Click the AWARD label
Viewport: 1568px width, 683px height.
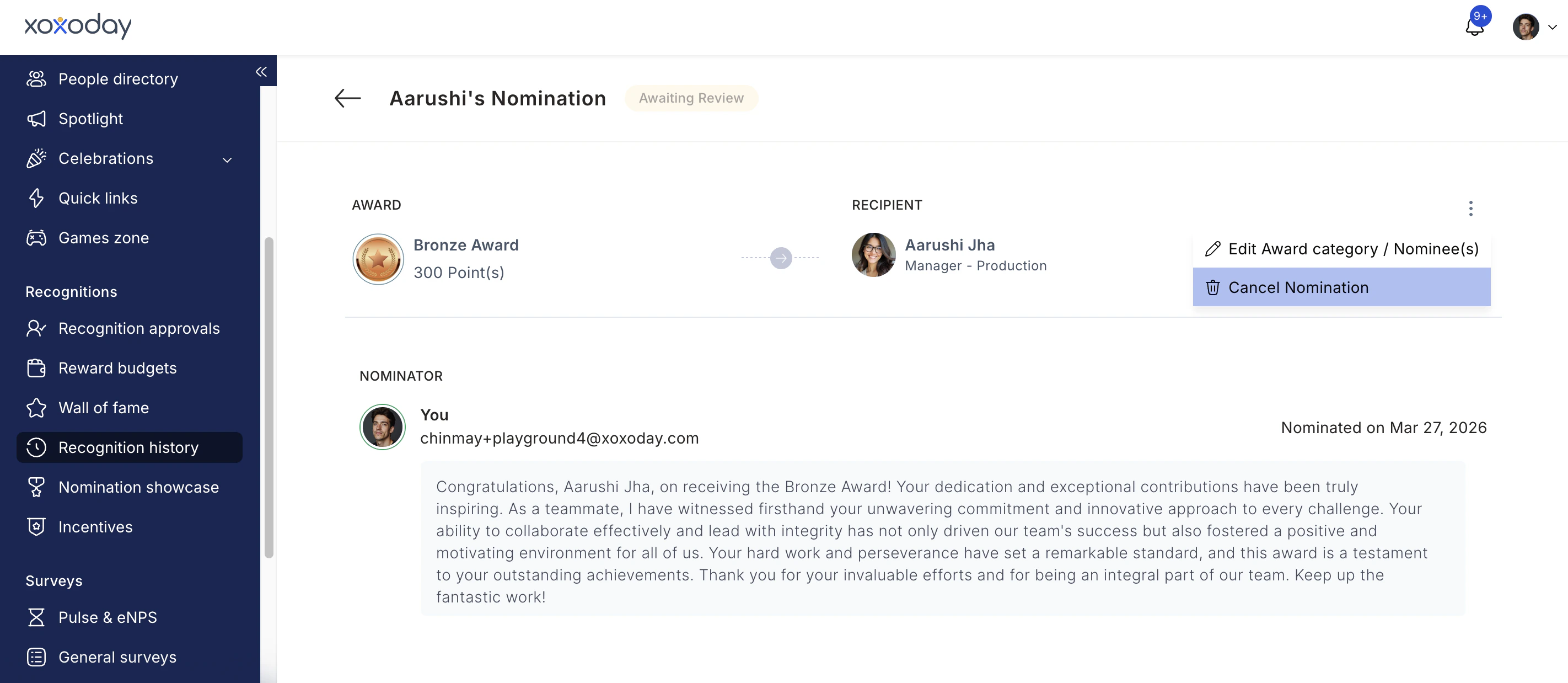coord(376,205)
